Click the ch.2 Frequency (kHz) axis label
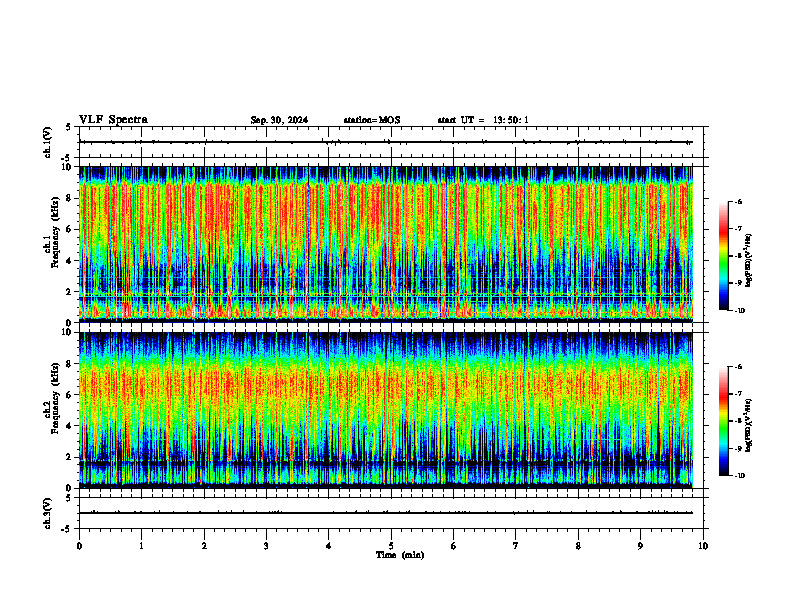This screenshot has height=612, width=792. 53,397
